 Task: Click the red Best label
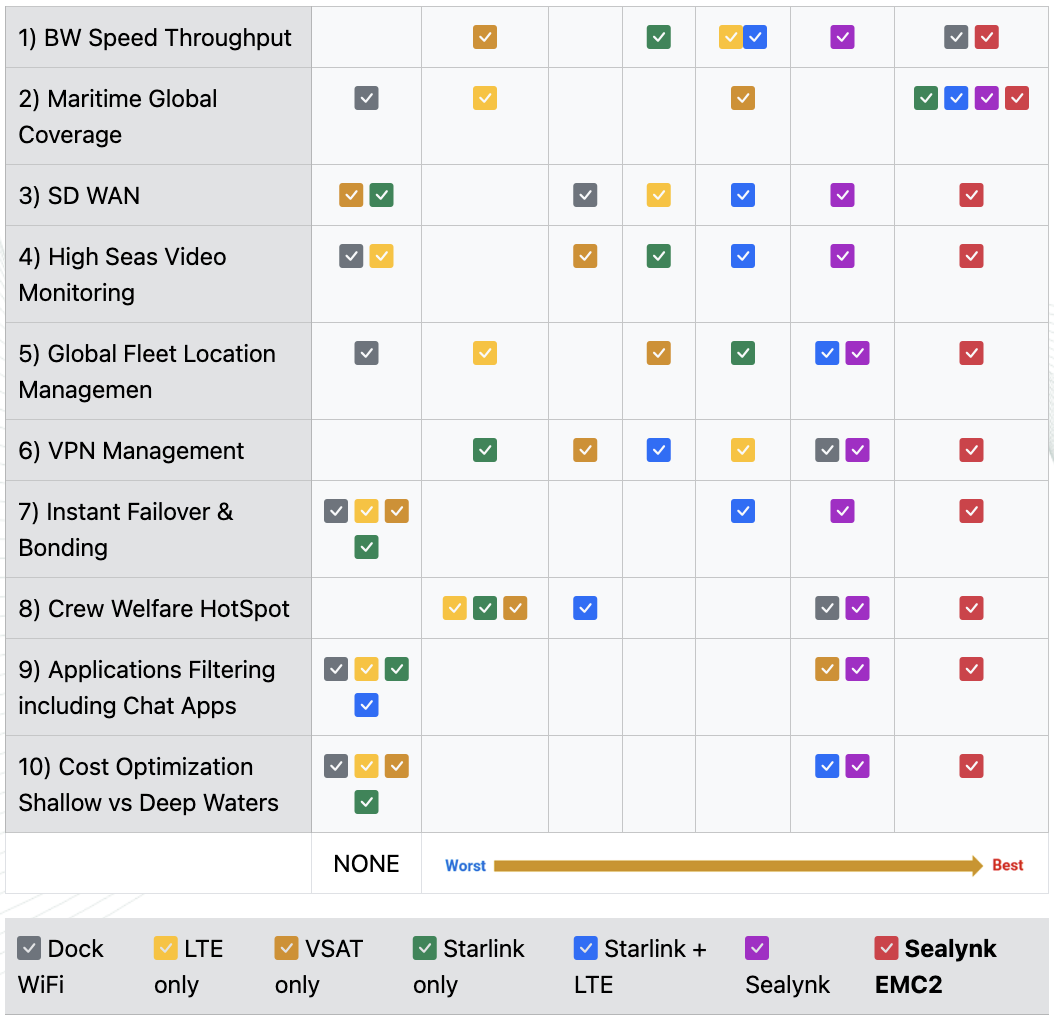tap(1007, 866)
